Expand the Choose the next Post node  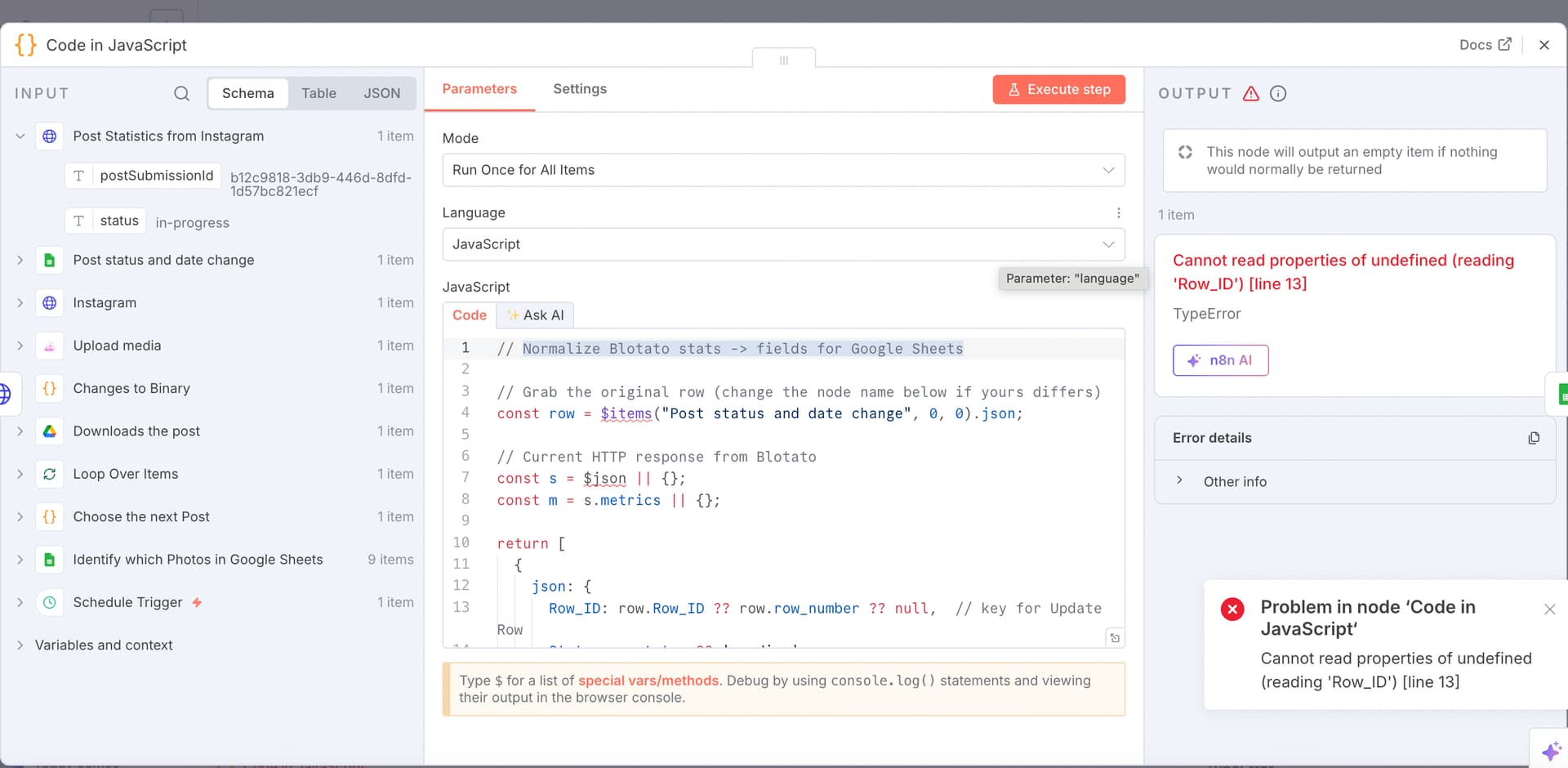pyautogui.click(x=20, y=516)
